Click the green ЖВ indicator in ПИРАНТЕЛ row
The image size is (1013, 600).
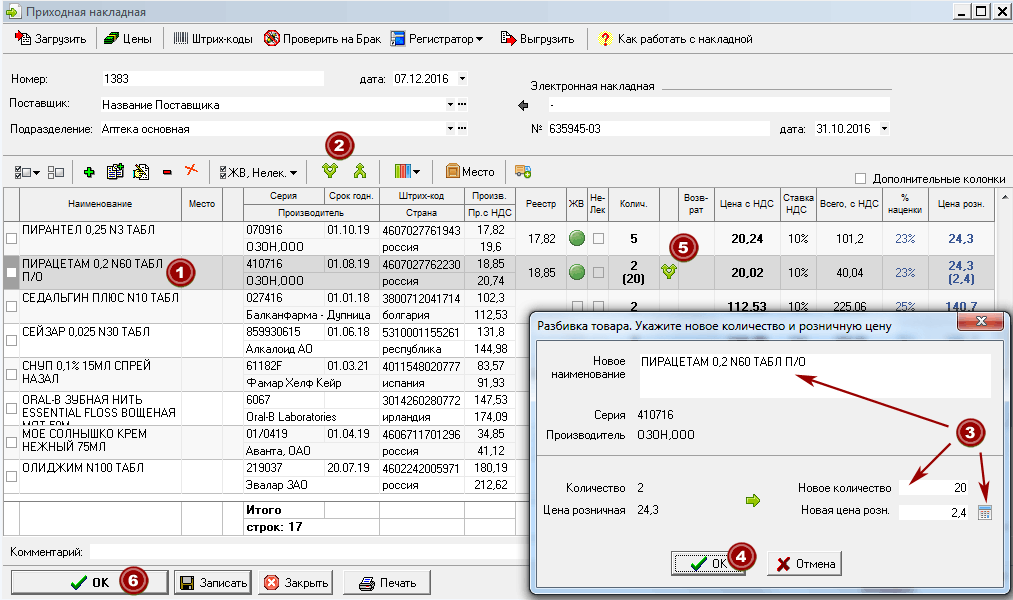577,238
